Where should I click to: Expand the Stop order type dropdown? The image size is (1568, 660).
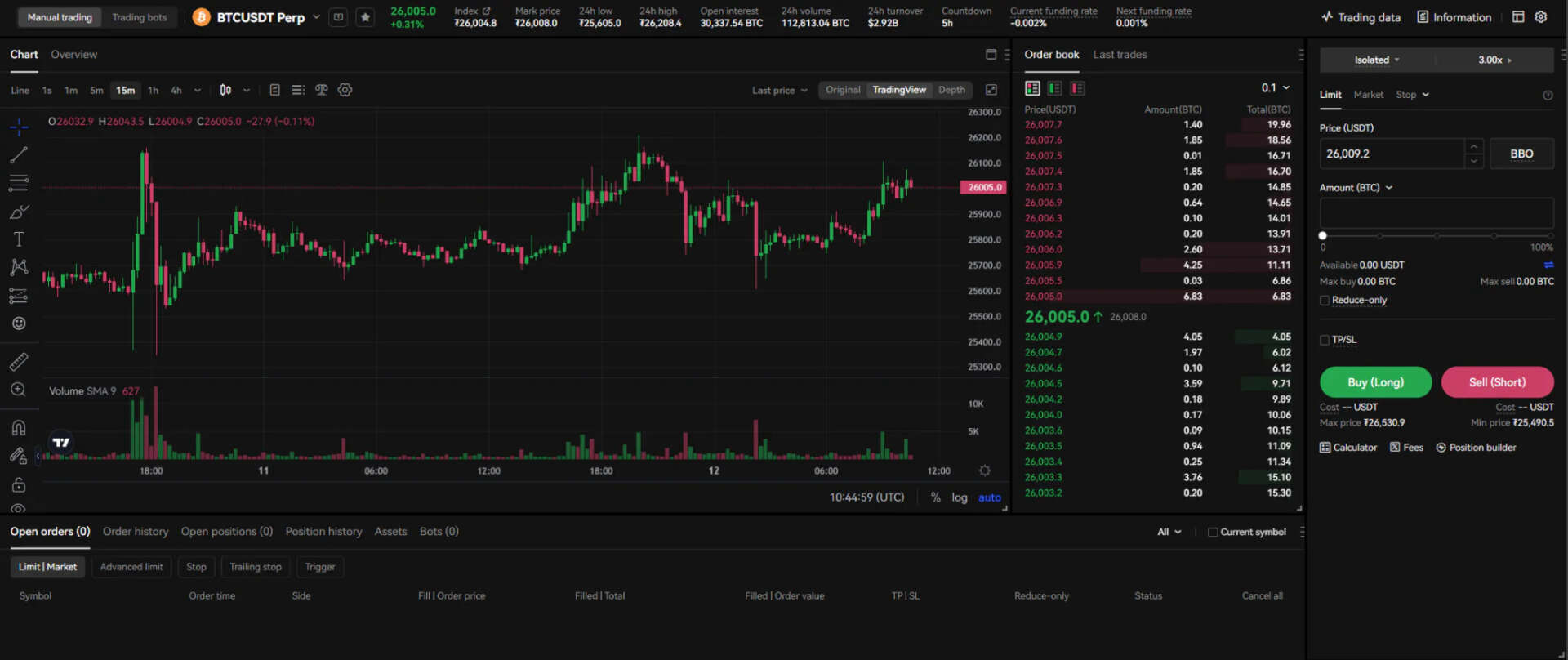[1413, 95]
